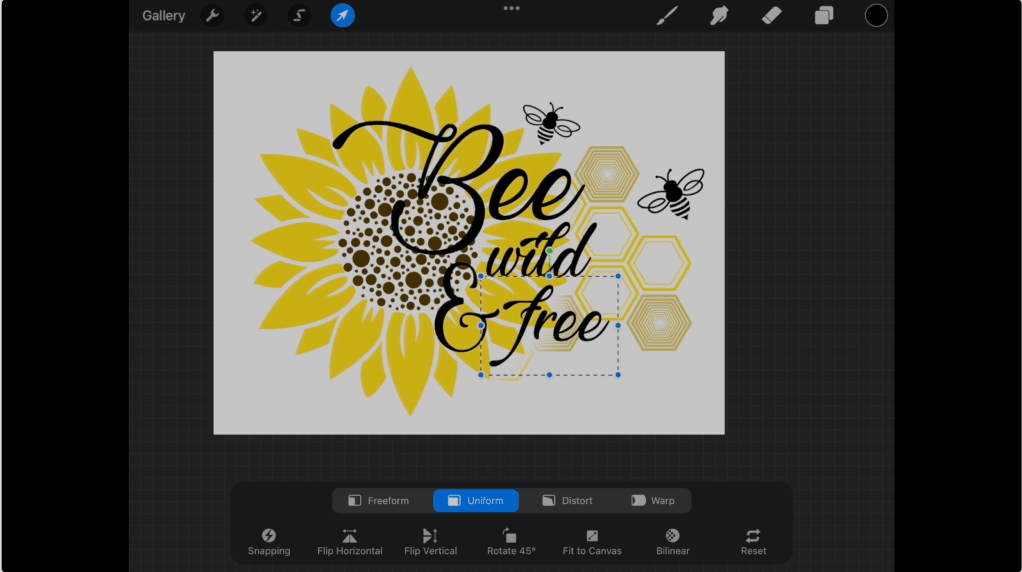Open the Adjustments magic wand menu
Screen dimensions: 1022x572
coord(256,15)
